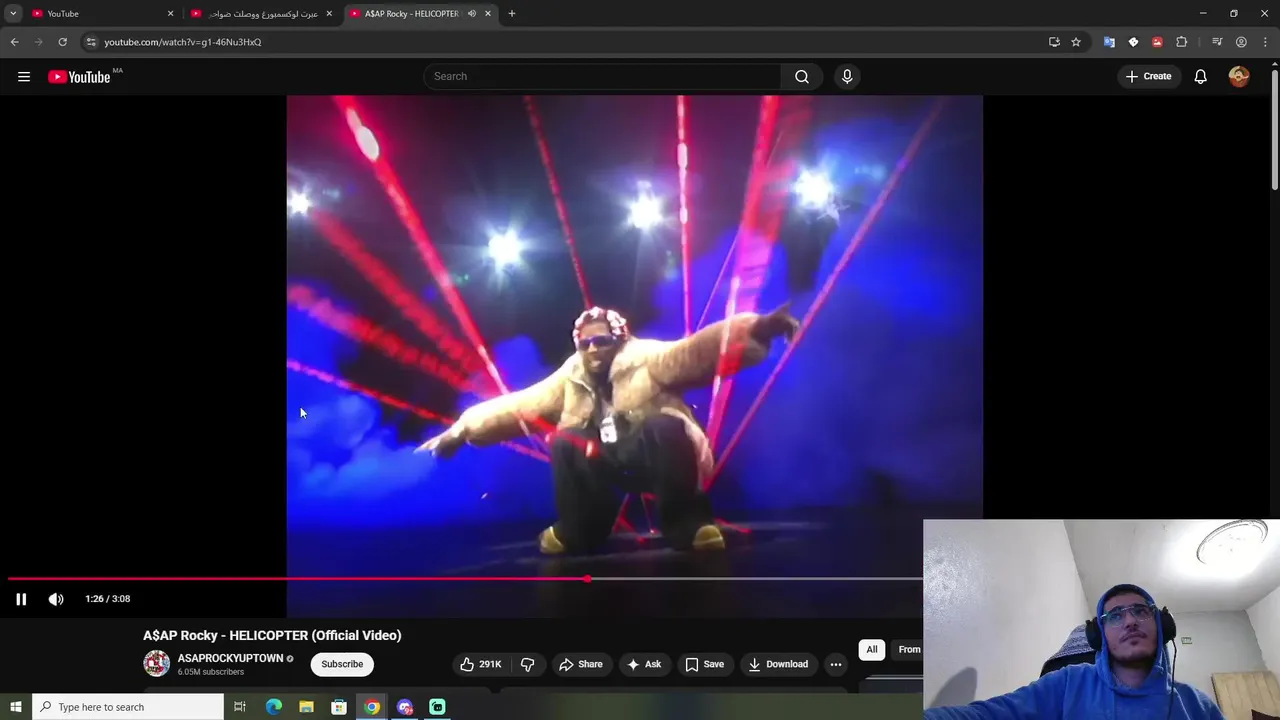
Task: Like the video (291K thumbs up)
Action: point(481,664)
